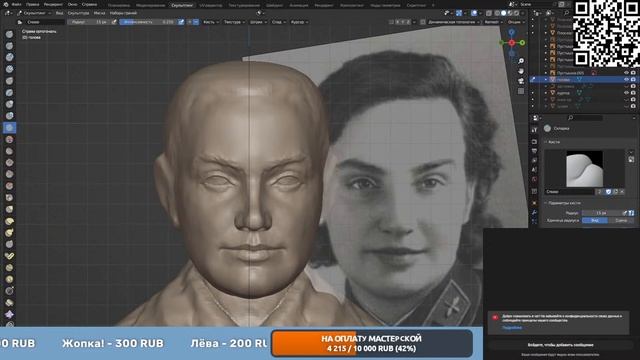Viewport: 640px width, 360px height.
Task: Select the Cloth brush tool
Action: pos(9,314)
